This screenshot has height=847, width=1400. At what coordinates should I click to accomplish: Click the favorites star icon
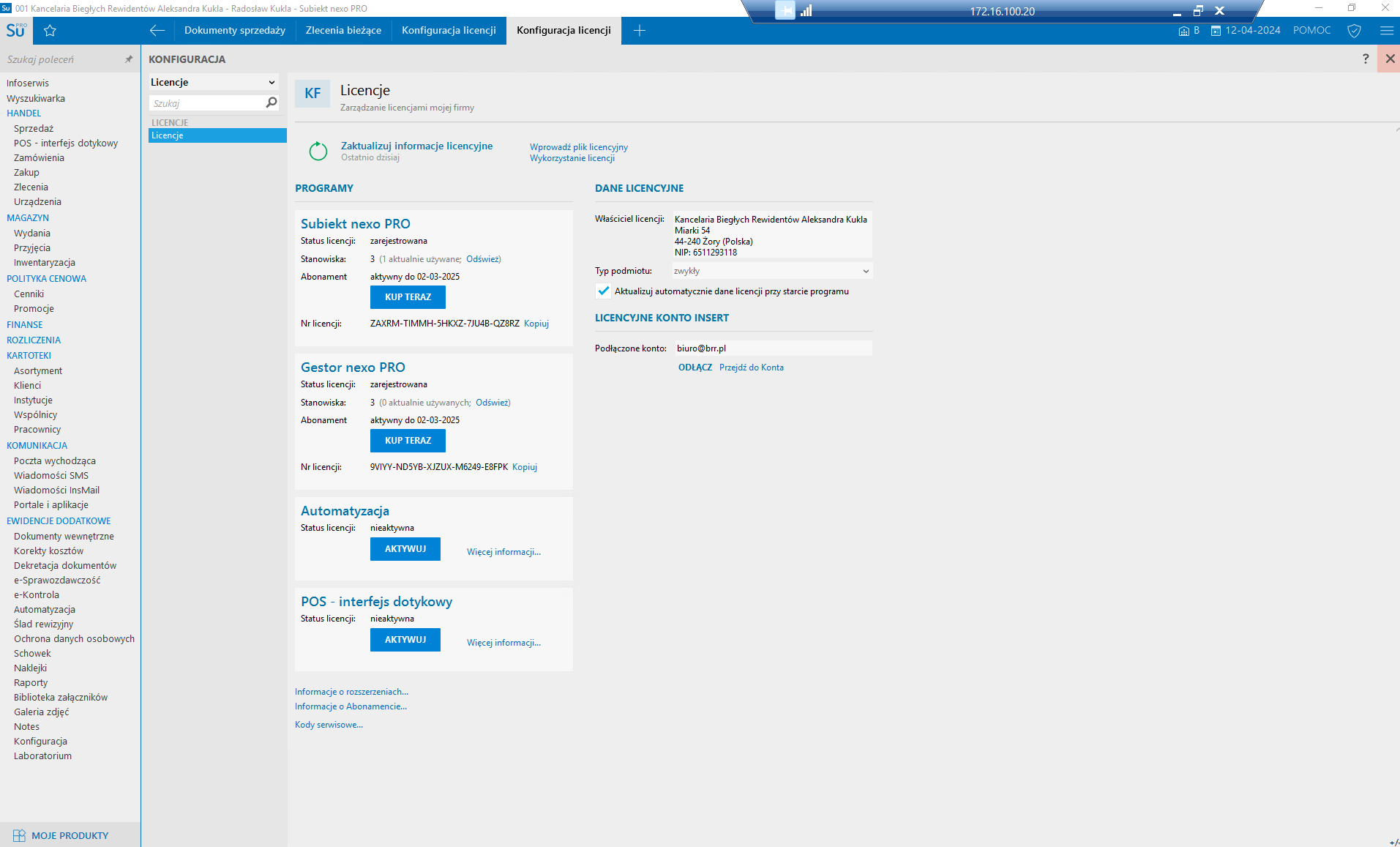50,31
